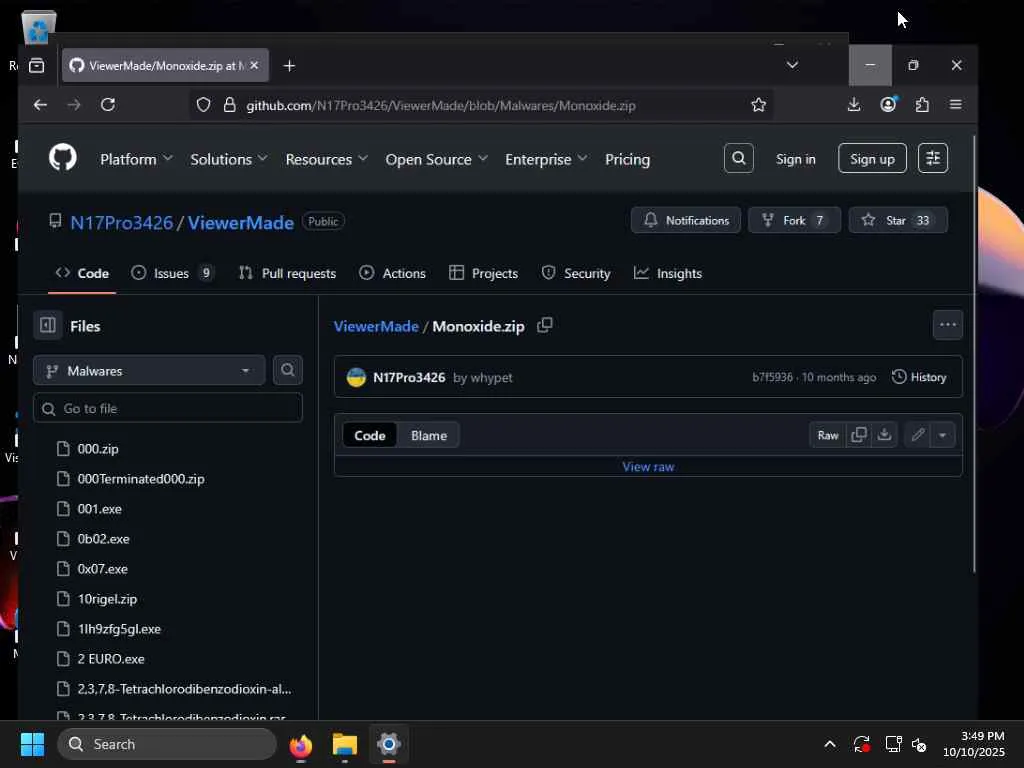The image size is (1024, 768).
Task: Open the appearance settings sliders icon
Action: (x=933, y=158)
